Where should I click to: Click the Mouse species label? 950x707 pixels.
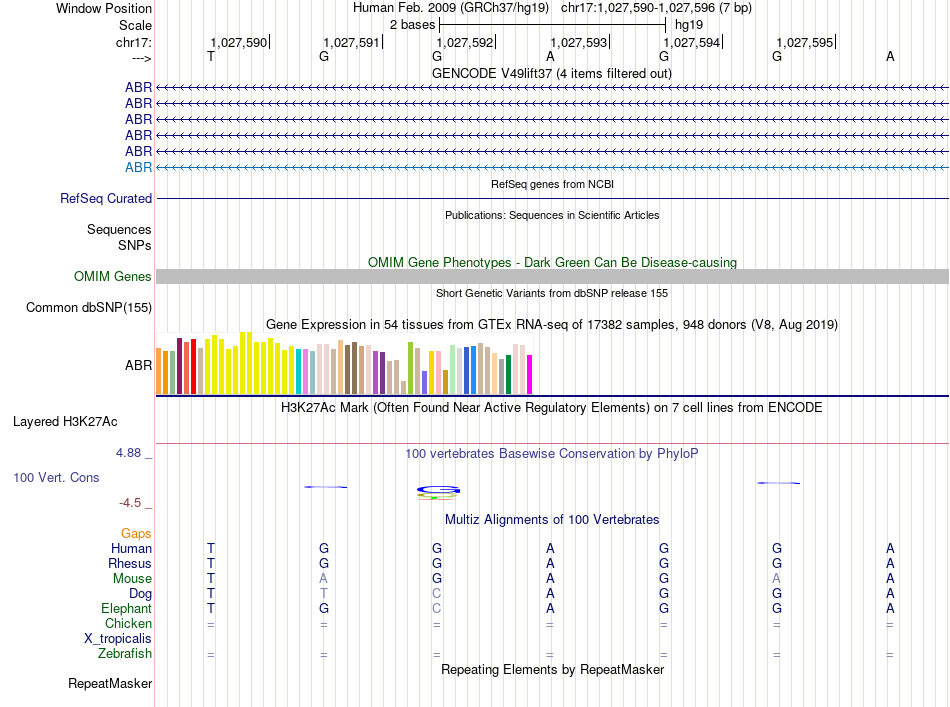(x=132, y=579)
